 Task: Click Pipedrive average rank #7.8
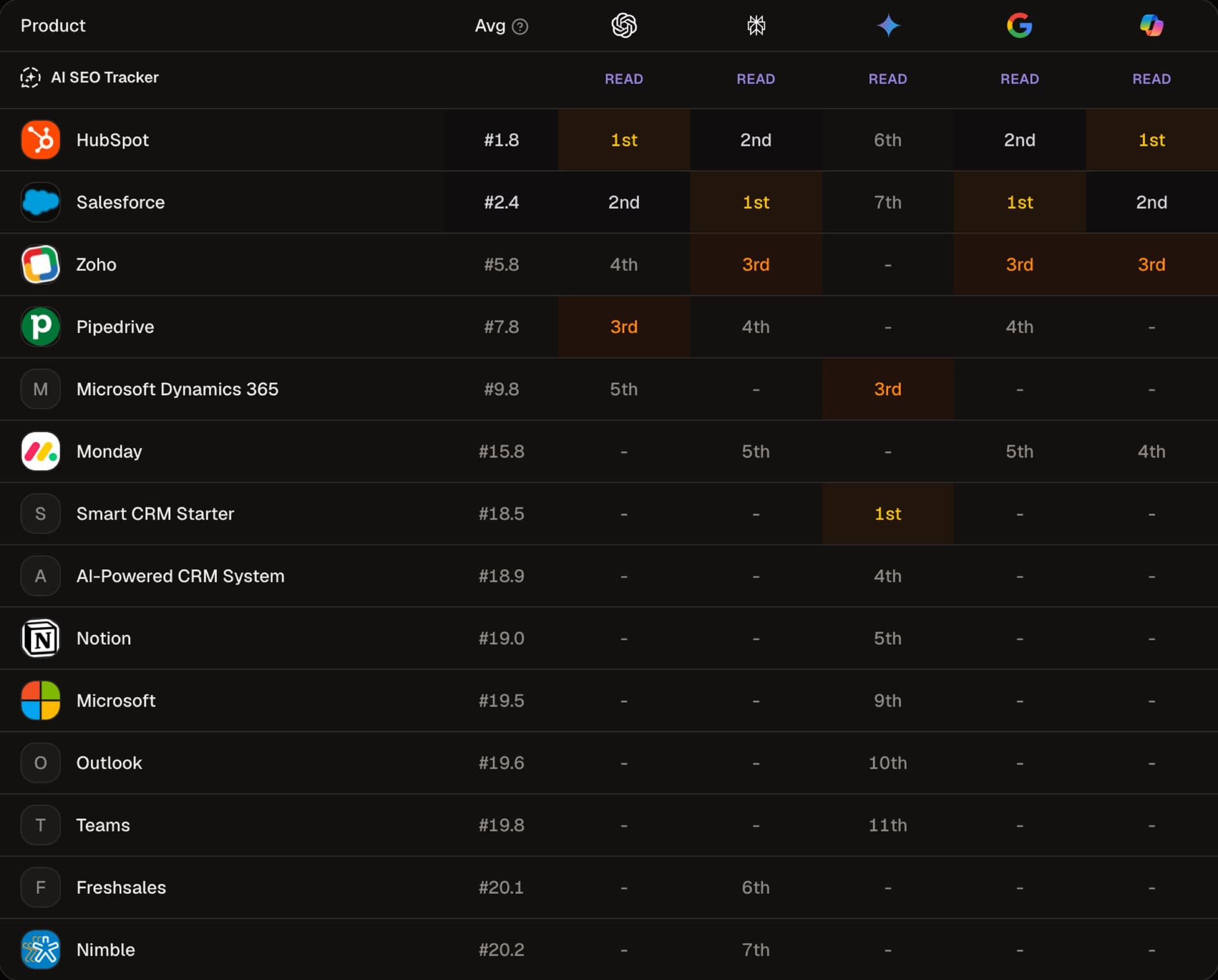[501, 326]
